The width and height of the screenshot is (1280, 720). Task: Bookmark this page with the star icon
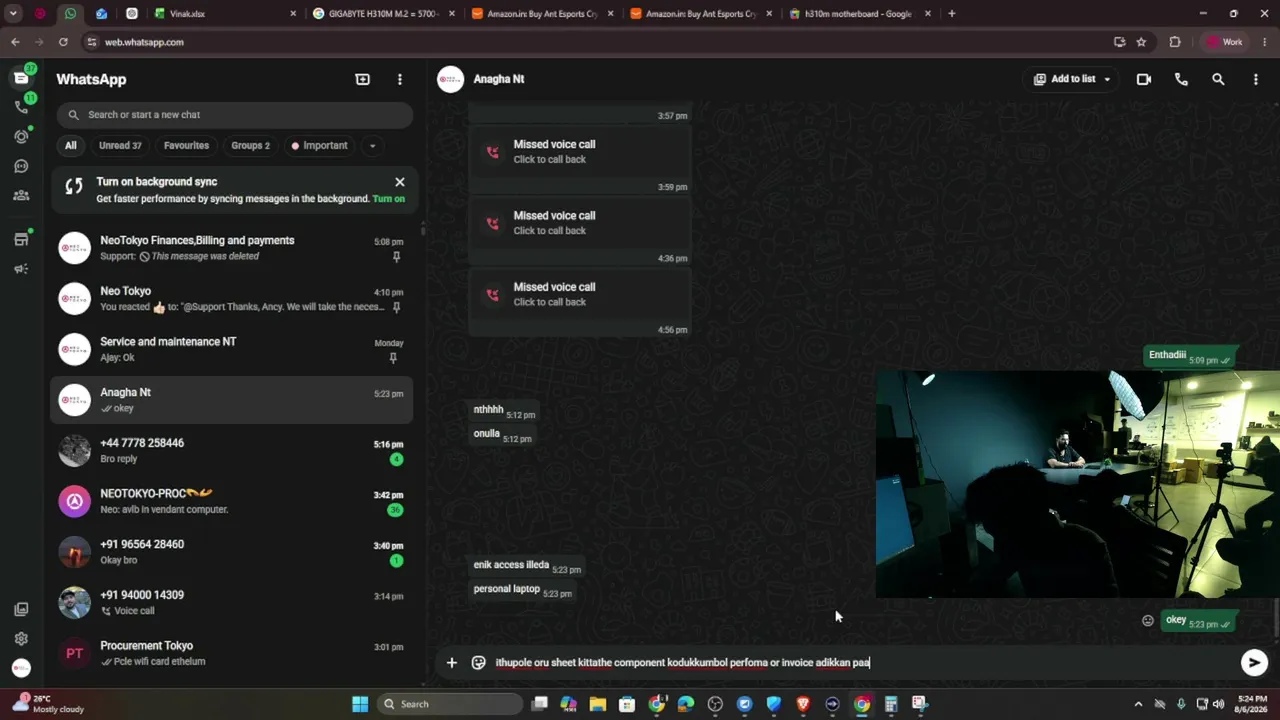point(1141,42)
